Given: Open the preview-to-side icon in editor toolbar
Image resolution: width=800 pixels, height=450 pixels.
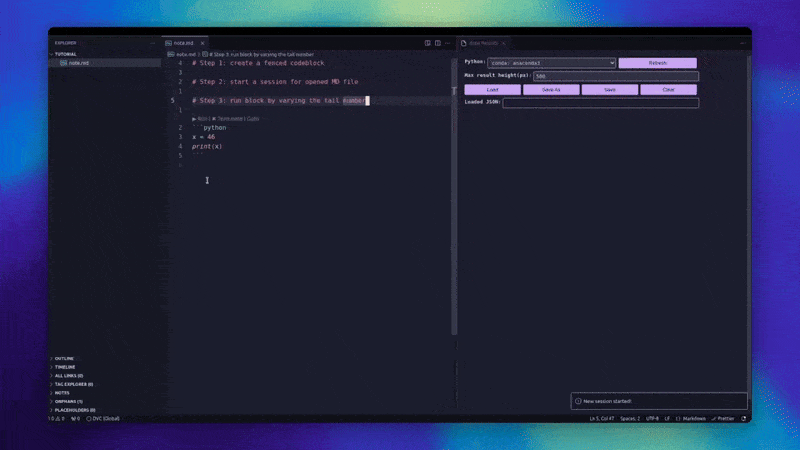Looking at the screenshot, I should click(428, 43).
